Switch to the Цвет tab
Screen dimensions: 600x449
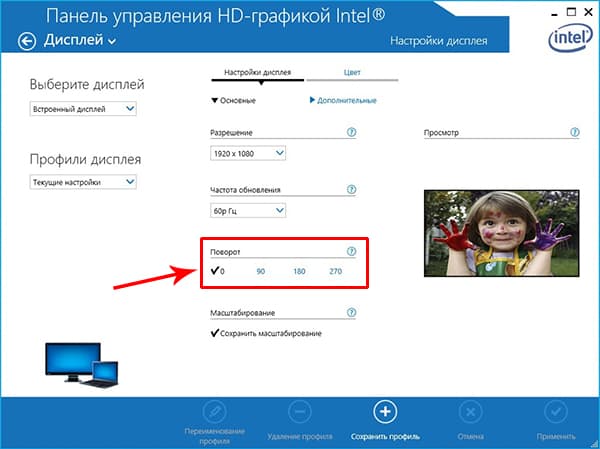coord(352,72)
